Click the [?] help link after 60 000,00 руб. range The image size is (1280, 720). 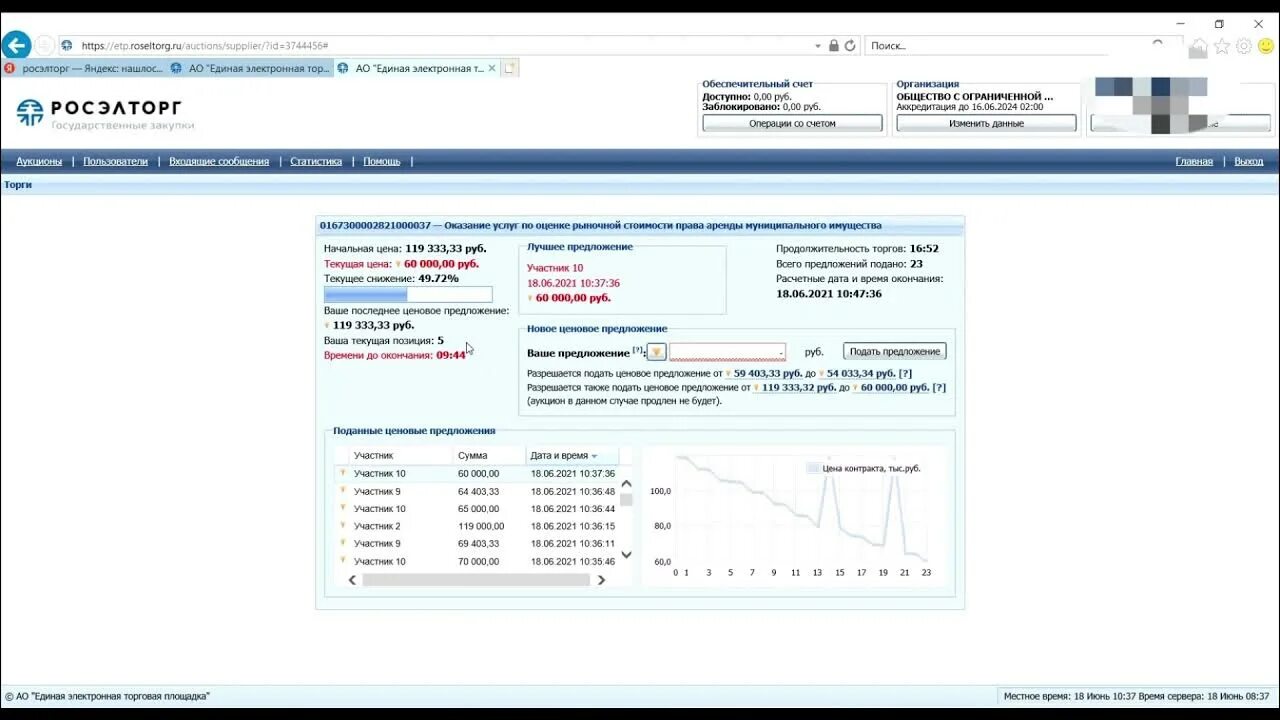tap(939, 387)
